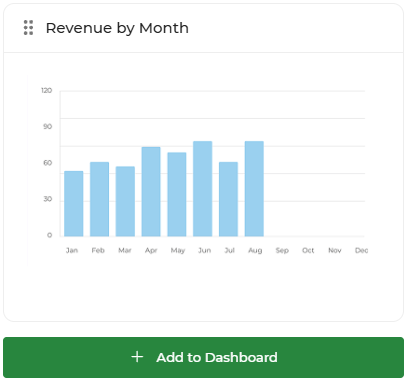Click the Feb axis label
Screen dimensions: 408x381
click(98, 250)
